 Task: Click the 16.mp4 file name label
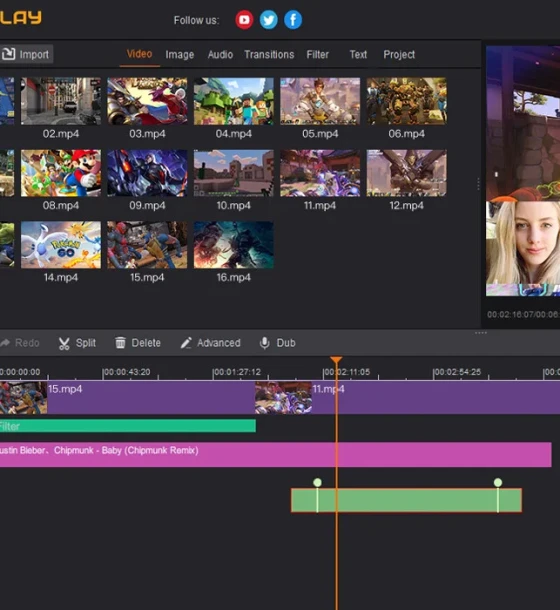(x=233, y=277)
